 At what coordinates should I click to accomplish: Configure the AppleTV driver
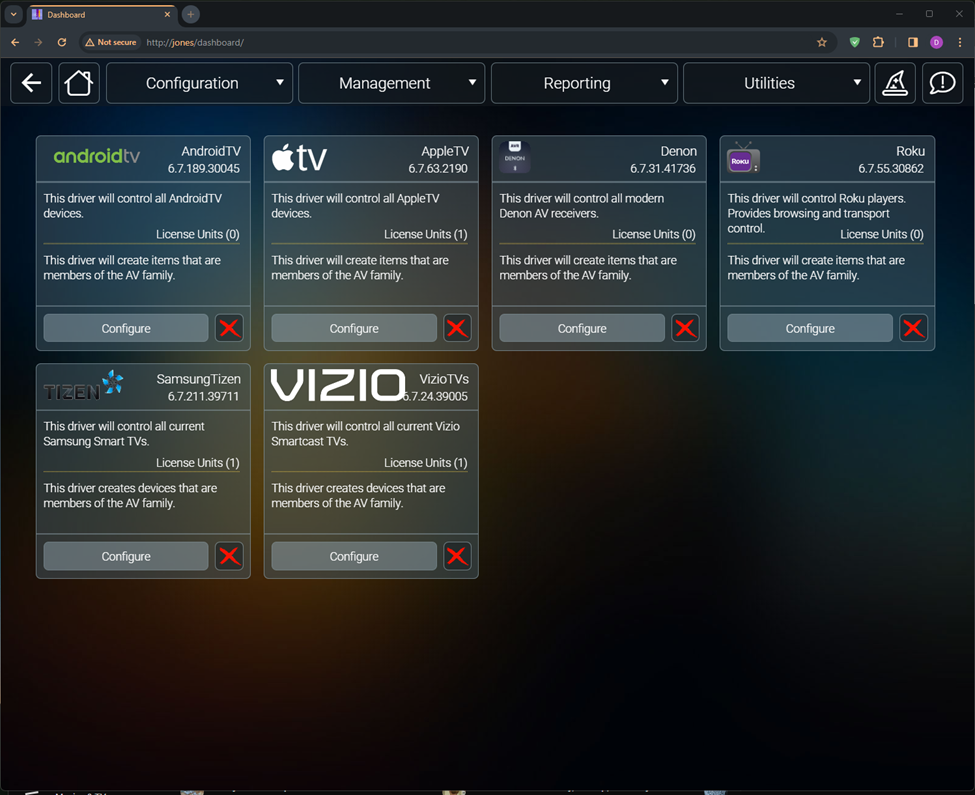[354, 328]
